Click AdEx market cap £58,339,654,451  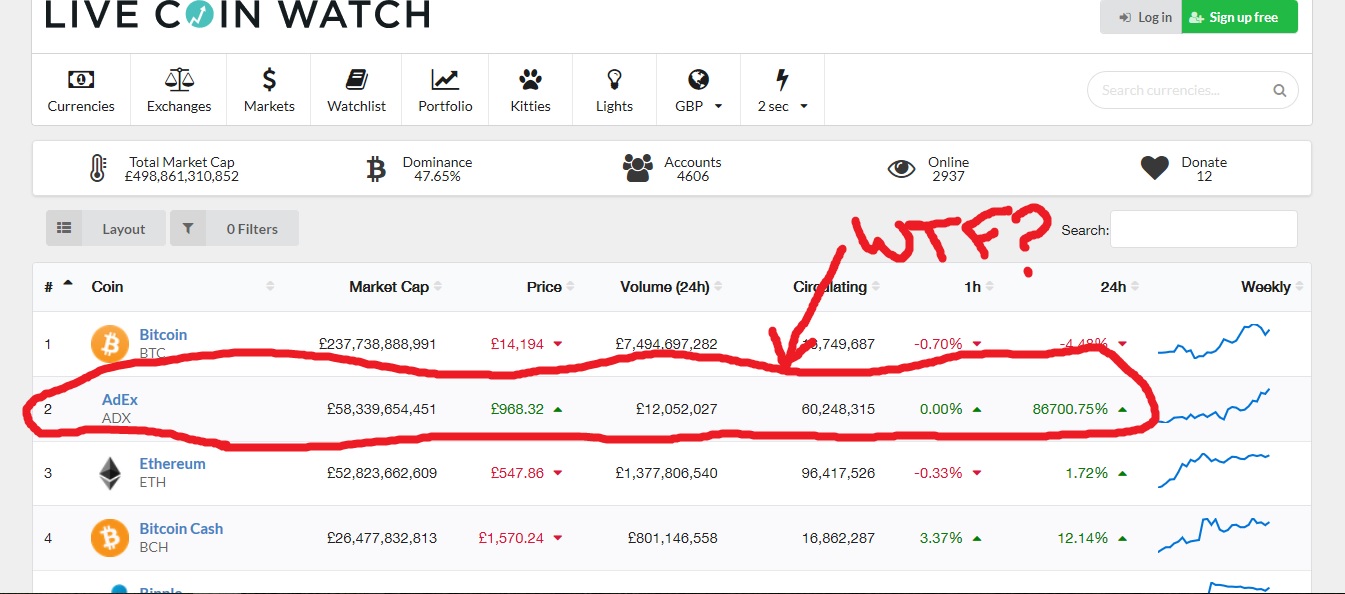(x=382, y=409)
